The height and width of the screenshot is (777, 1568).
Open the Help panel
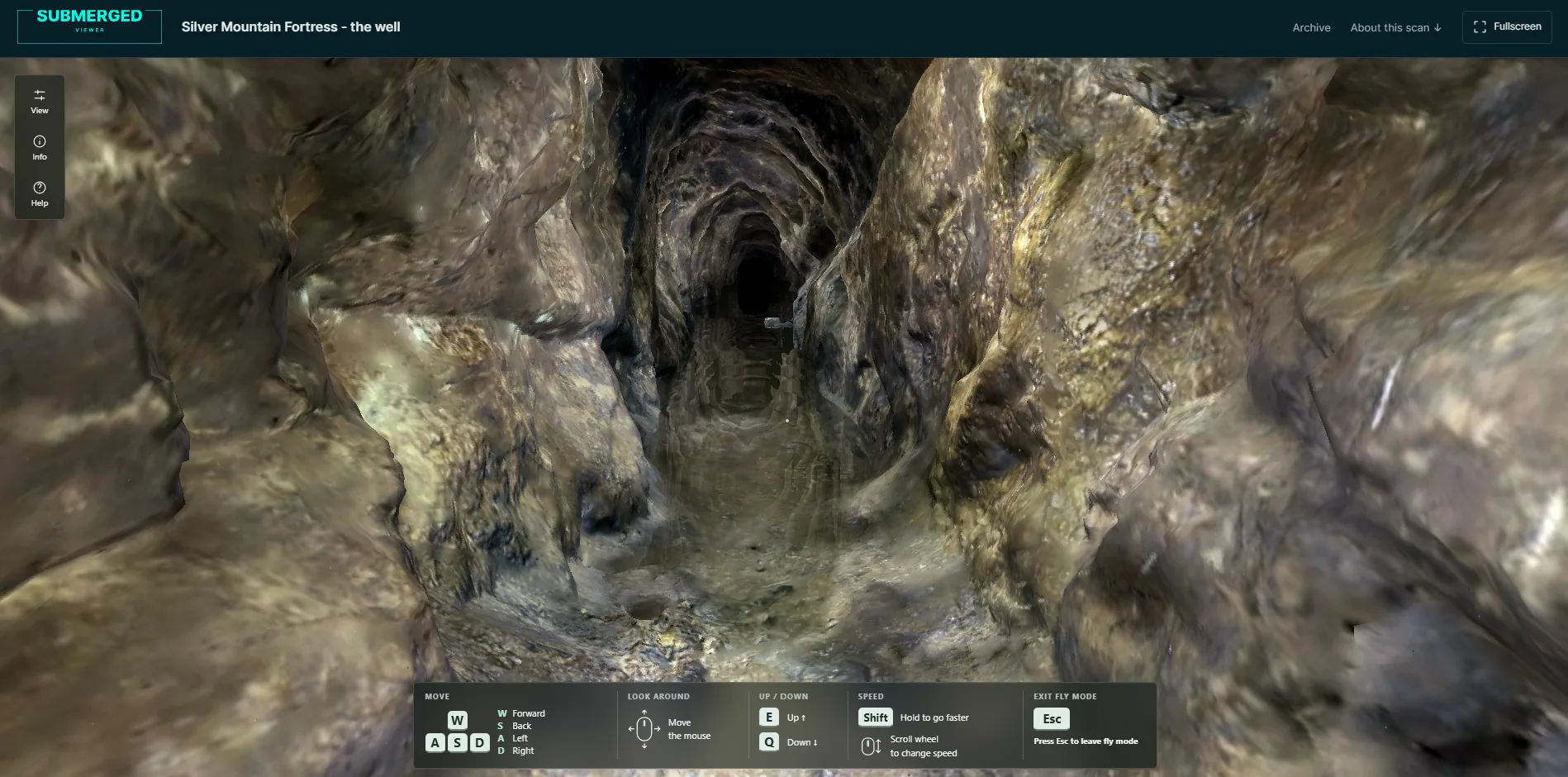click(x=40, y=193)
